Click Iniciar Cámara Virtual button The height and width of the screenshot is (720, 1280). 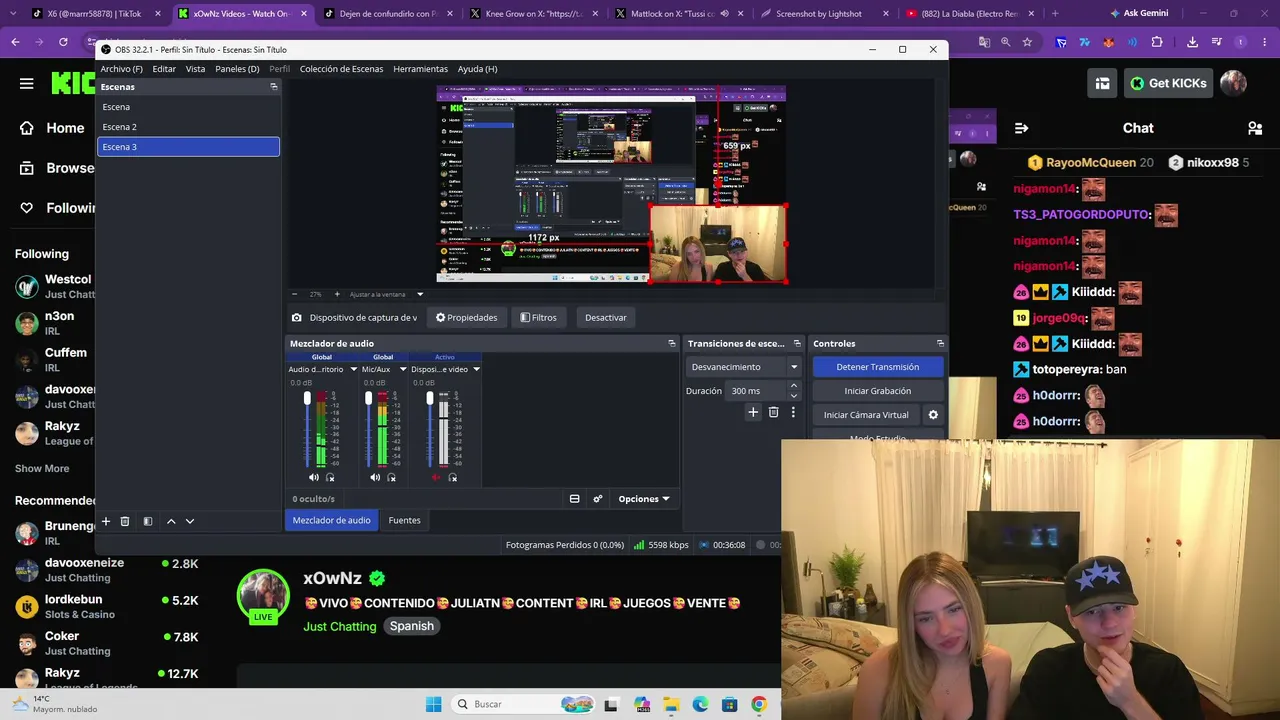[x=866, y=415]
